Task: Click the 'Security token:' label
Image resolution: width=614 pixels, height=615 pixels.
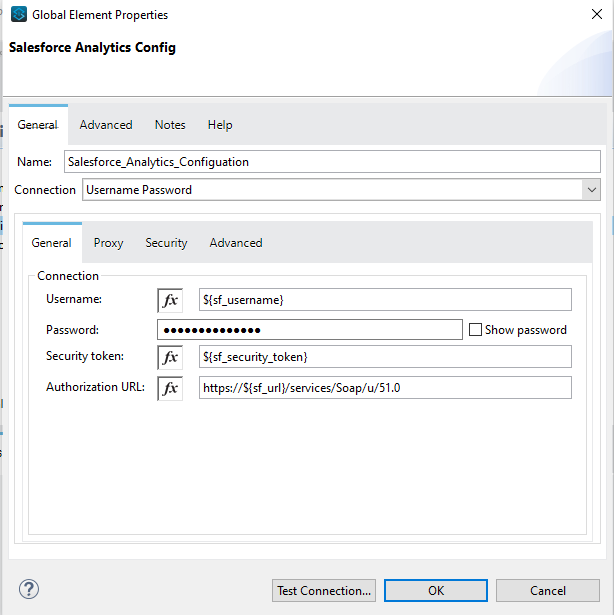Action: coord(85,356)
